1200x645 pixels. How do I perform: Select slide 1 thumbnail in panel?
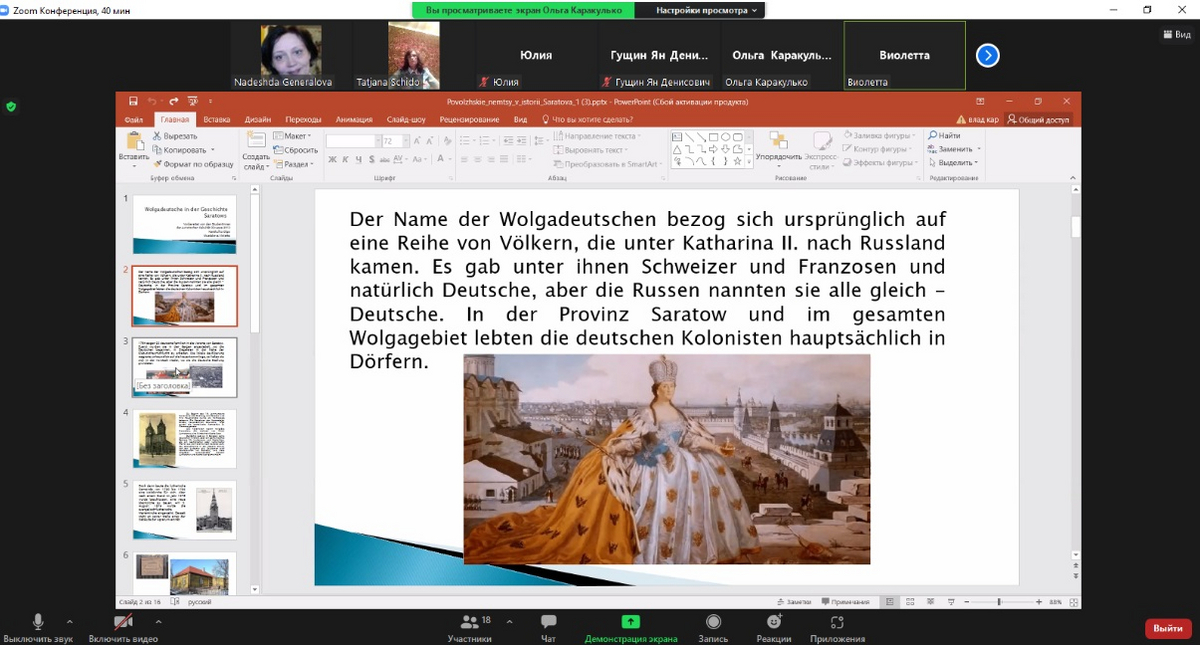185,224
